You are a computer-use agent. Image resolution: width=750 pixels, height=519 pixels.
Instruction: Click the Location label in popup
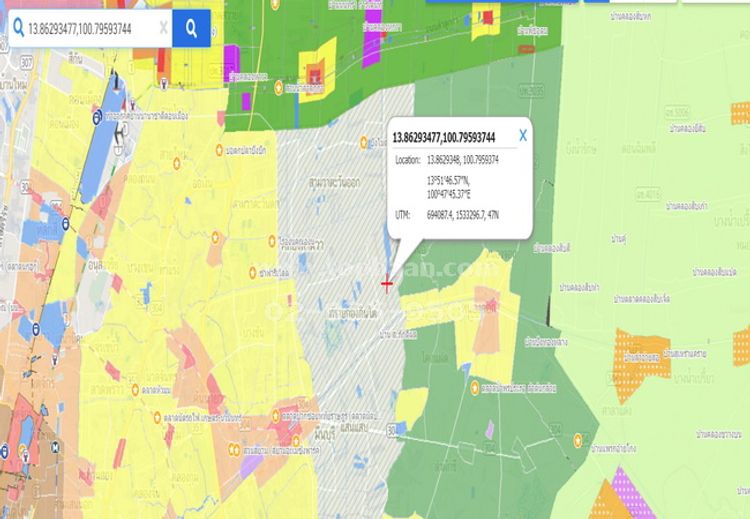(x=408, y=160)
